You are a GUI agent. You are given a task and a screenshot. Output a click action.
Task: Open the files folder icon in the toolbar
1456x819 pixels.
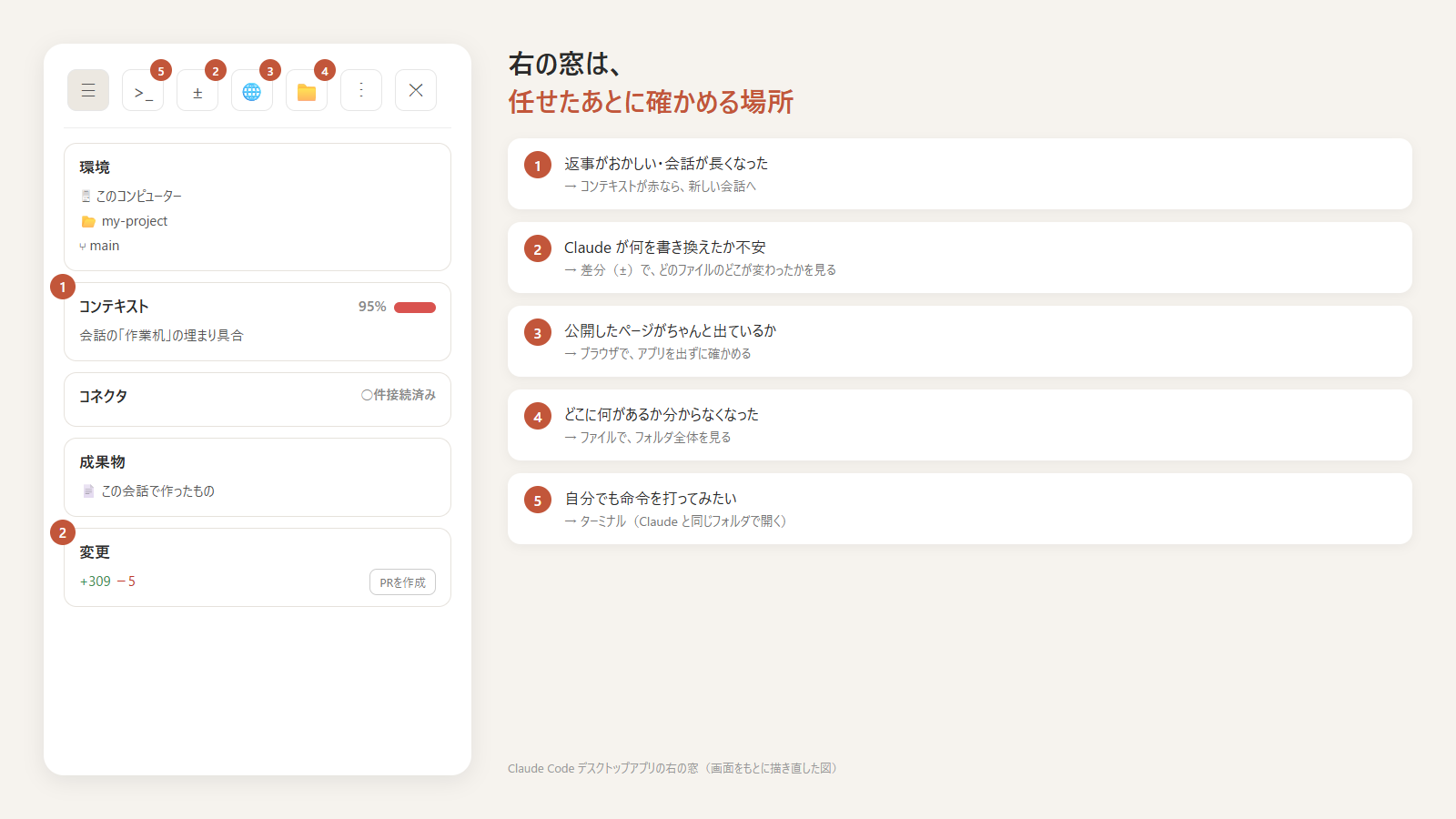(307, 90)
